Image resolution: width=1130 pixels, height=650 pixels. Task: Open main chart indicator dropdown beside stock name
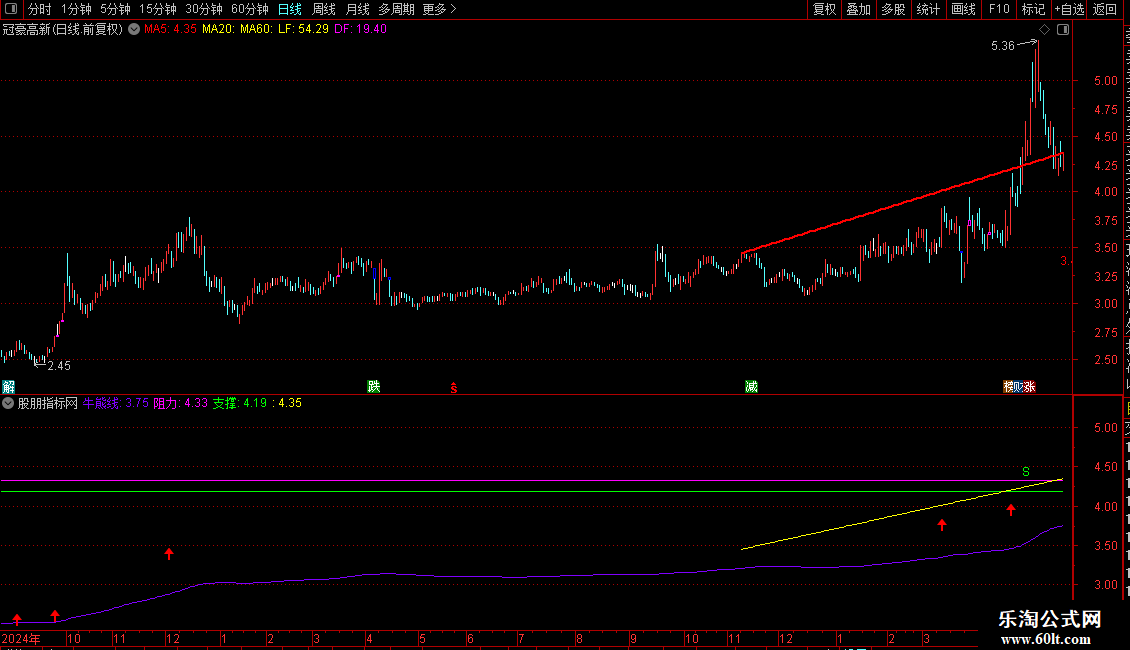click(134, 30)
